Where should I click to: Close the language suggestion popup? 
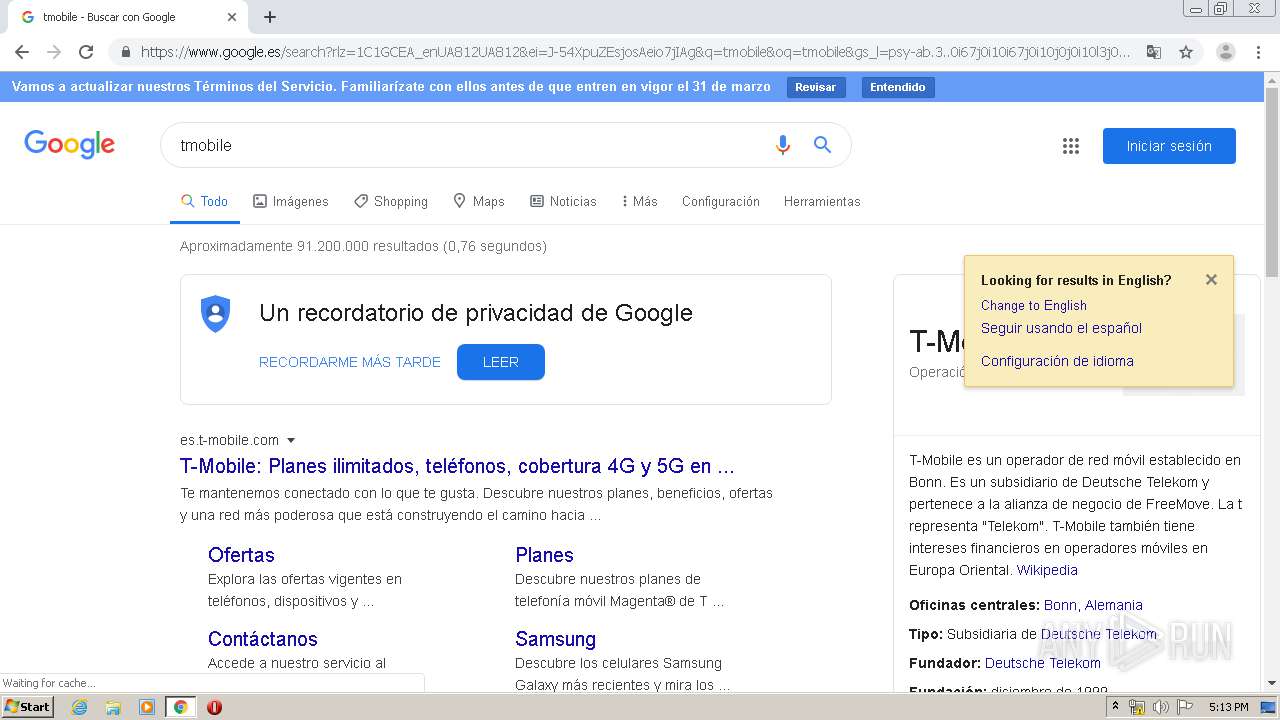(x=1211, y=280)
